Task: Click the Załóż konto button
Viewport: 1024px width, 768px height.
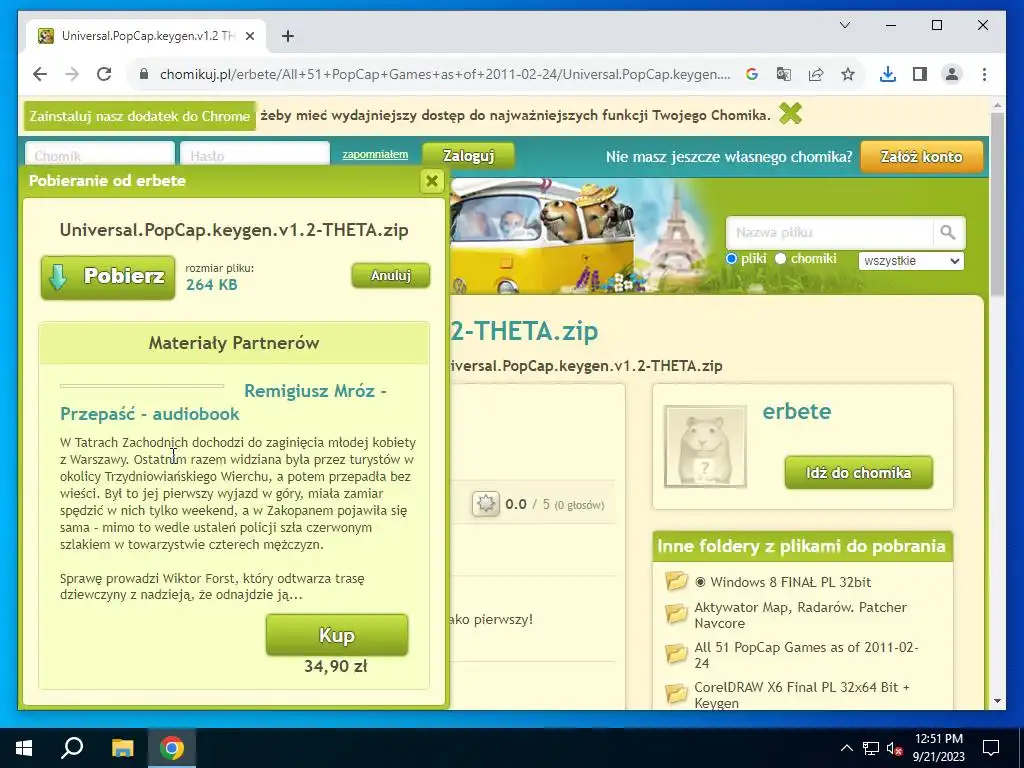Action: (x=921, y=157)
